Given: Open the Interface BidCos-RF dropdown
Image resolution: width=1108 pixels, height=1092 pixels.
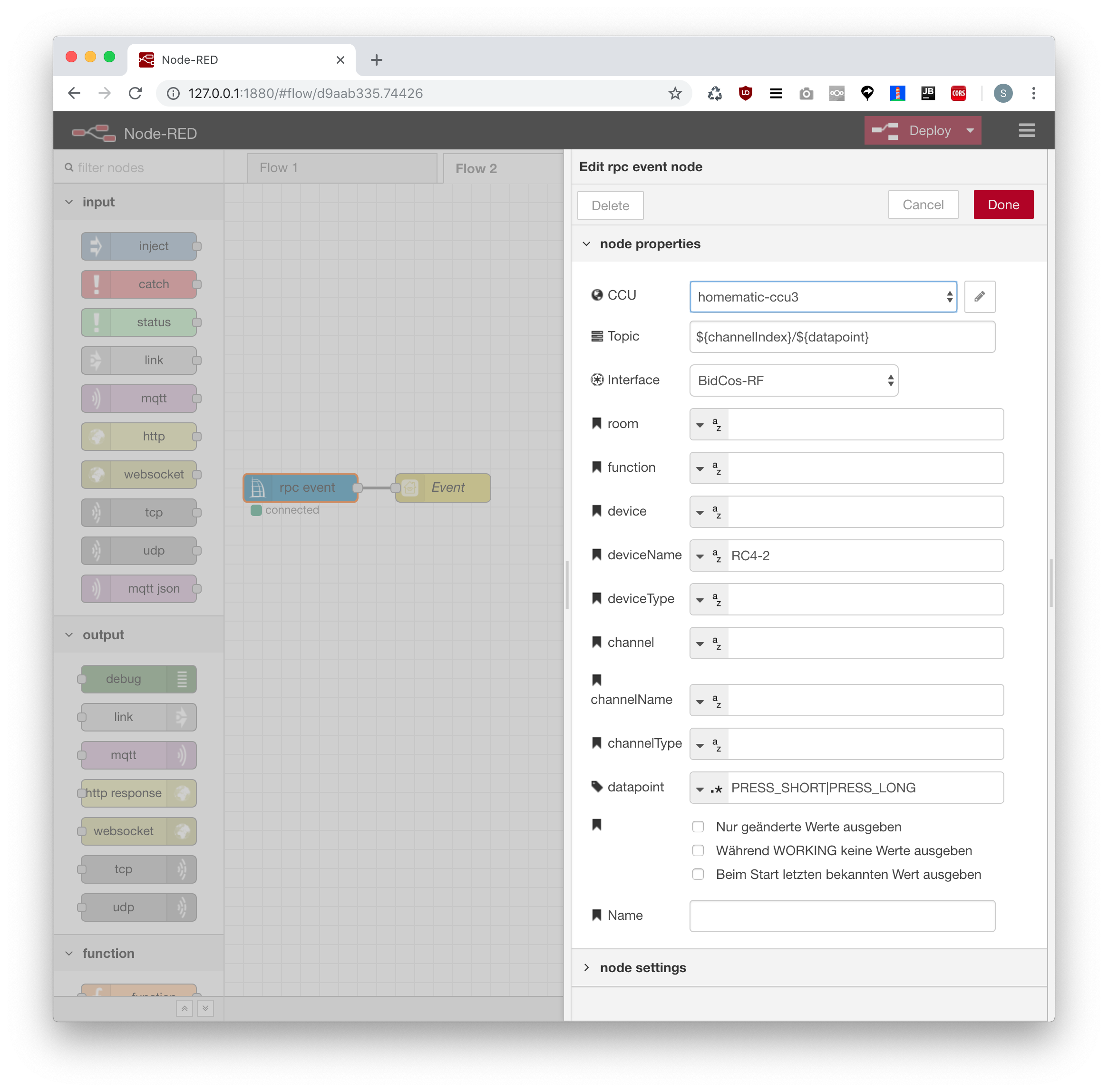Looking at the screenshot, I should tap(793, 380).
